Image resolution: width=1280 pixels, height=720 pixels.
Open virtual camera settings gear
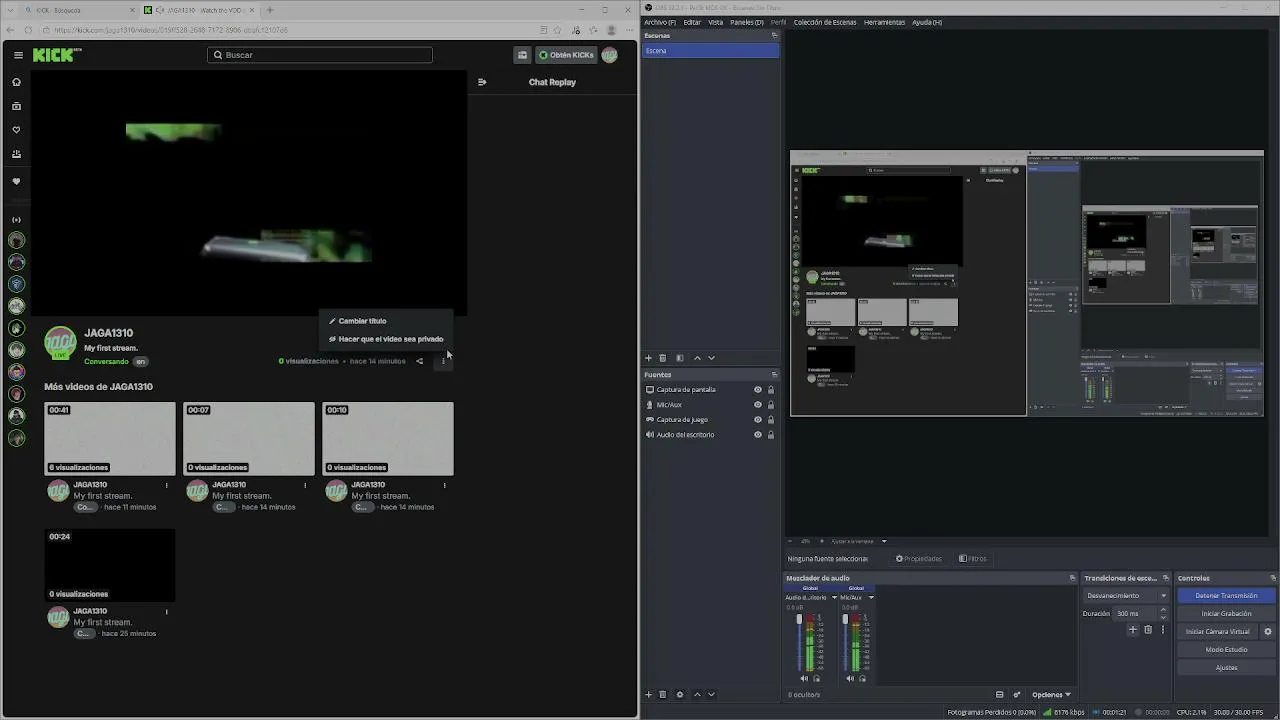(1268, 632)
